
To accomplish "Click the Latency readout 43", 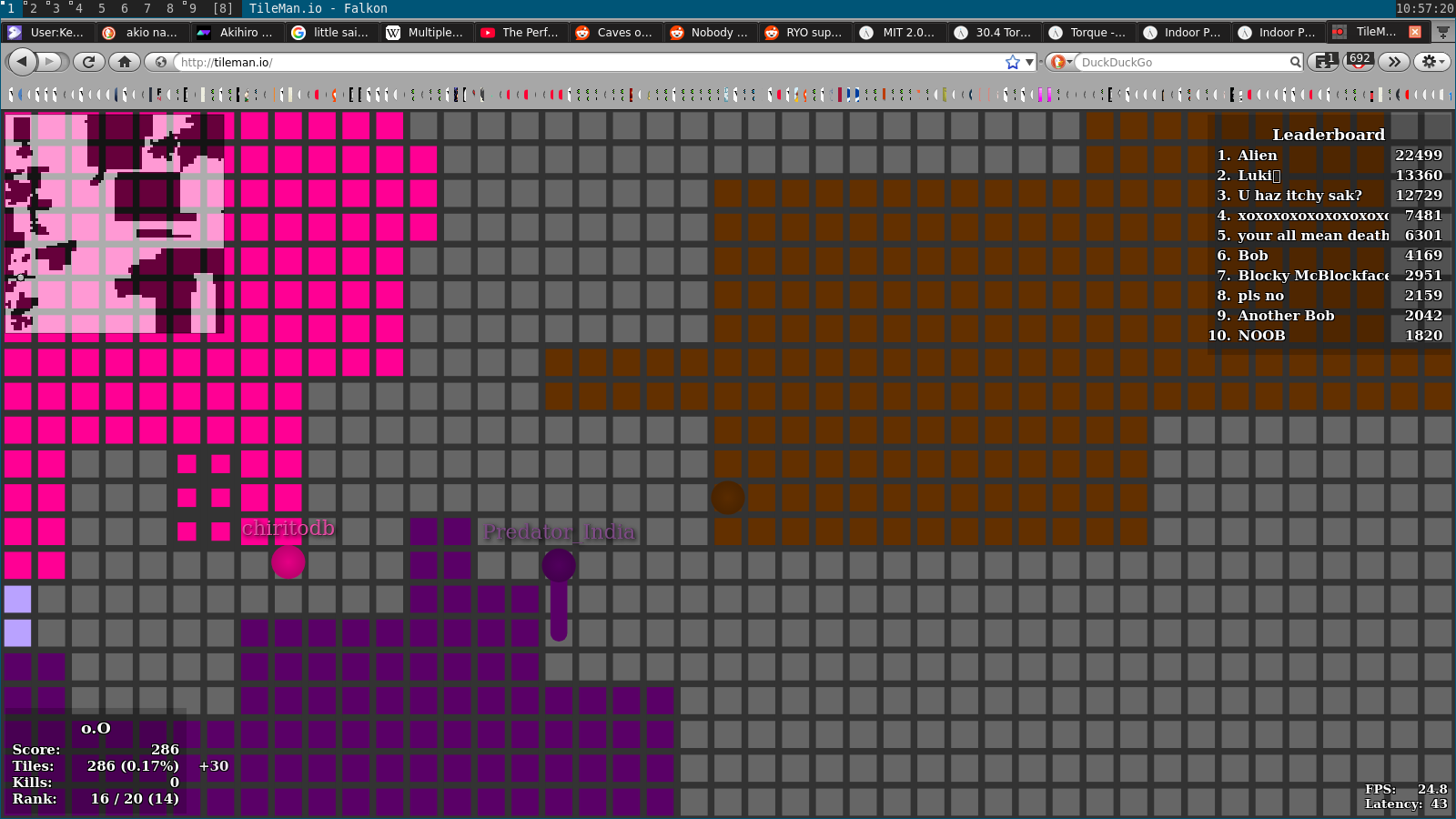I will click(1439, 804).
